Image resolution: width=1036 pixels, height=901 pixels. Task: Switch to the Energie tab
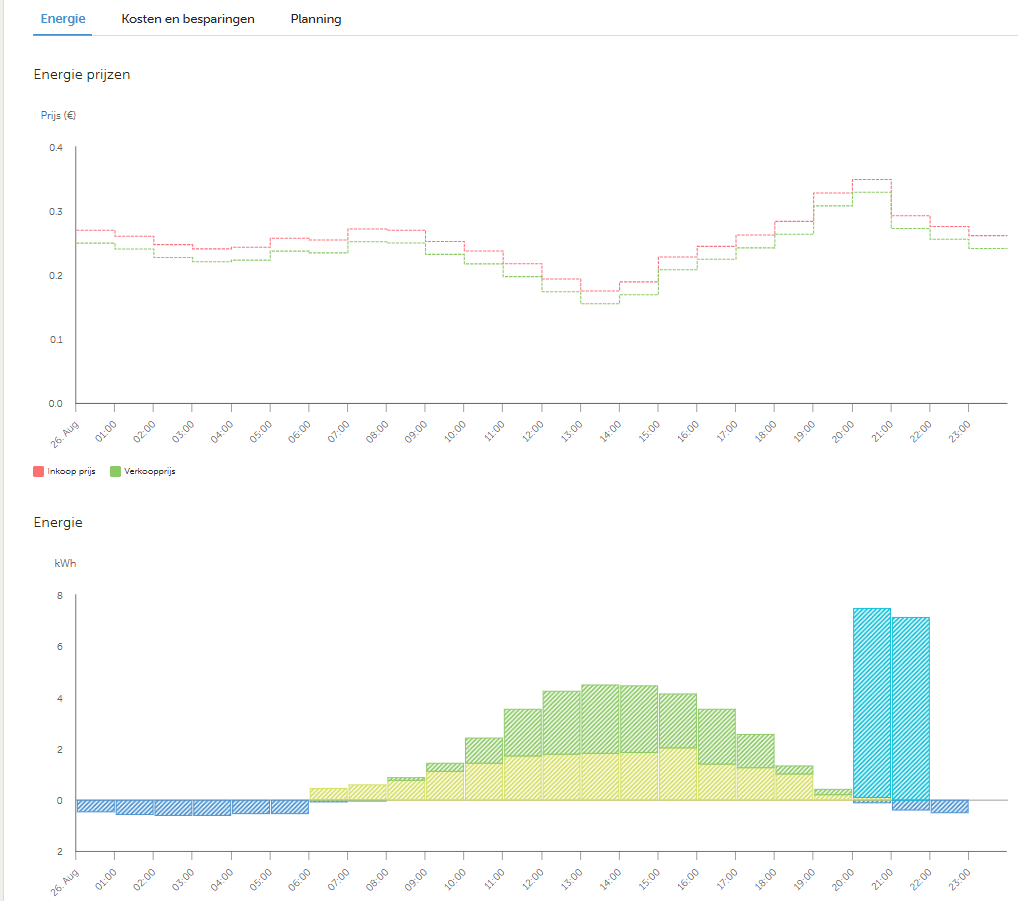coord(63,18)
